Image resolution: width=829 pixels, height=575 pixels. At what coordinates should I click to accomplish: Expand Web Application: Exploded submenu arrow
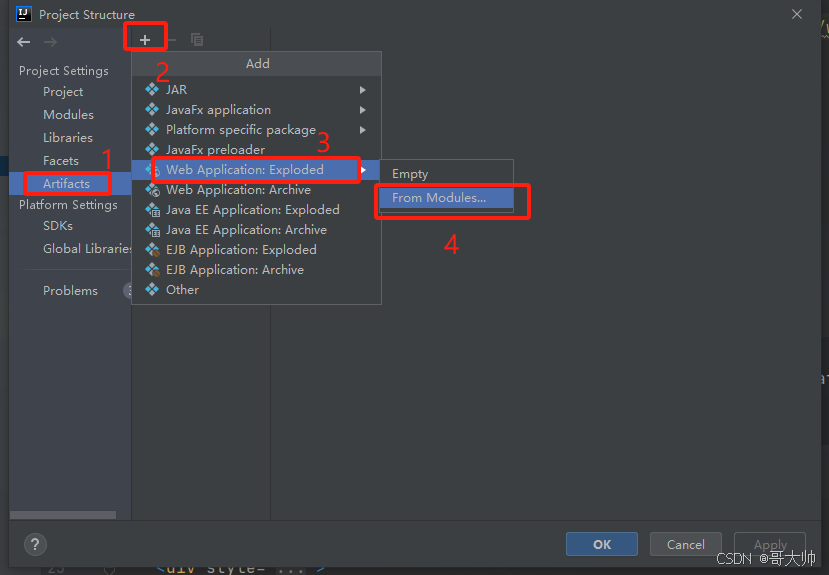(x=363, y=170)
